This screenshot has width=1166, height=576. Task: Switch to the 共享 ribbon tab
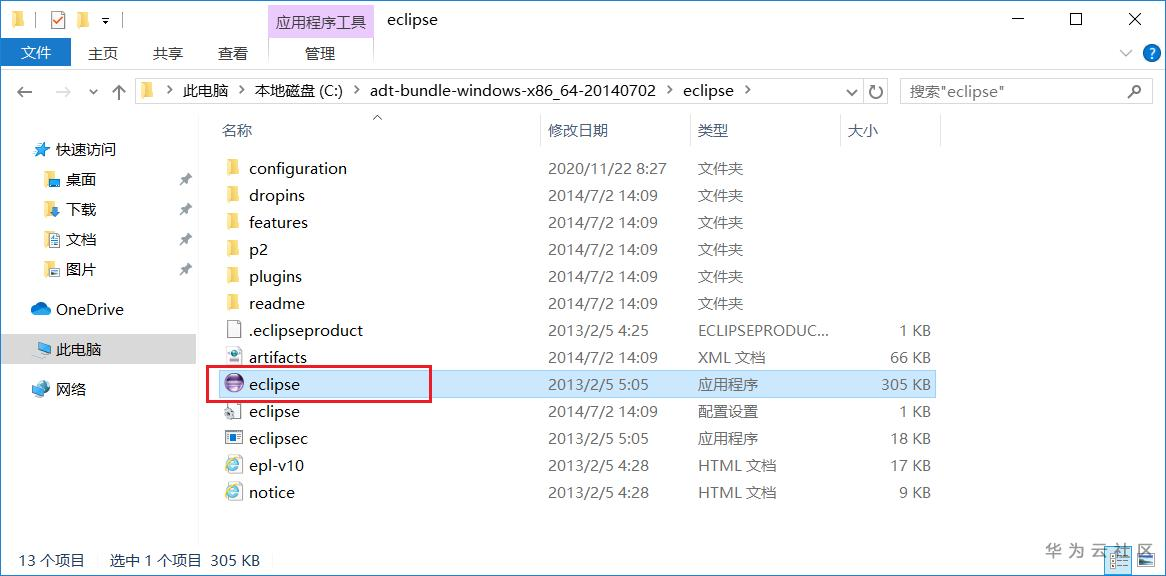pyautogui.click(x=168, y=54)
